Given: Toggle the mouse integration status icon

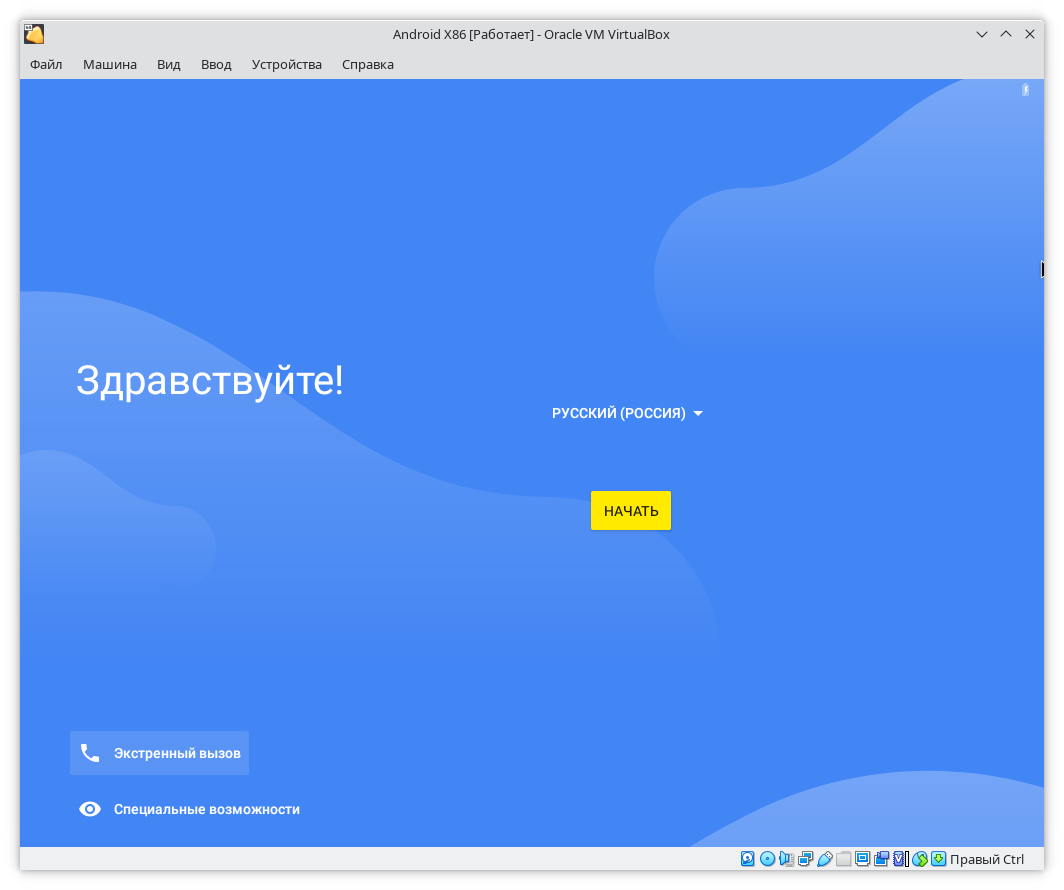Looking at the screenshot, I should click(x=919, y=859).
